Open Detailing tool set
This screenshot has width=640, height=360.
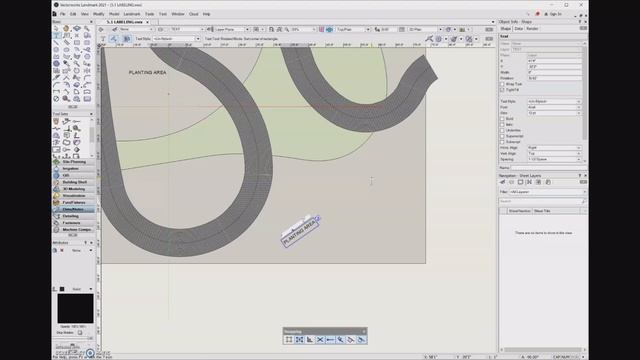pos(73,216)
